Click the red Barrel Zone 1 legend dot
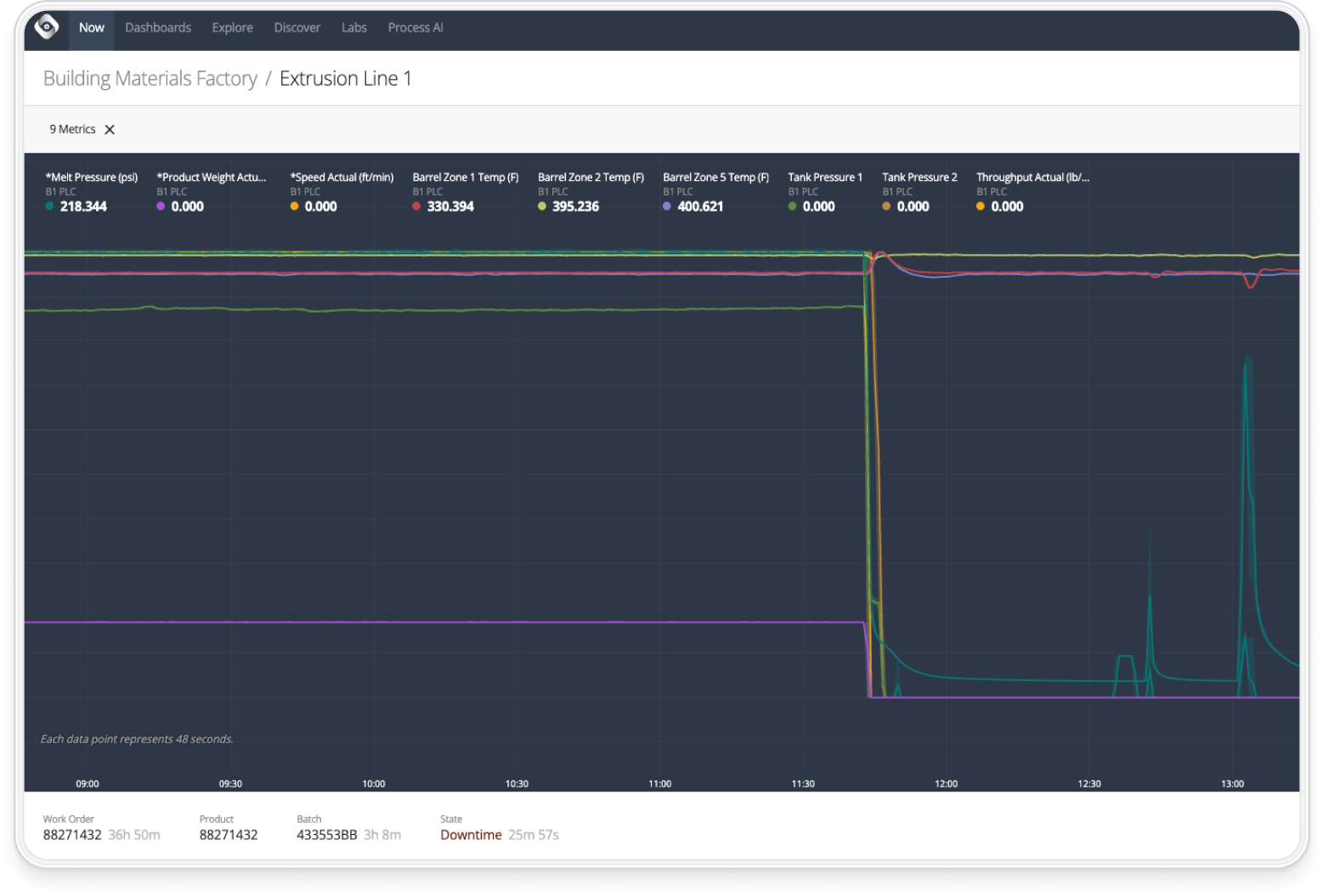 pos(416,206)
